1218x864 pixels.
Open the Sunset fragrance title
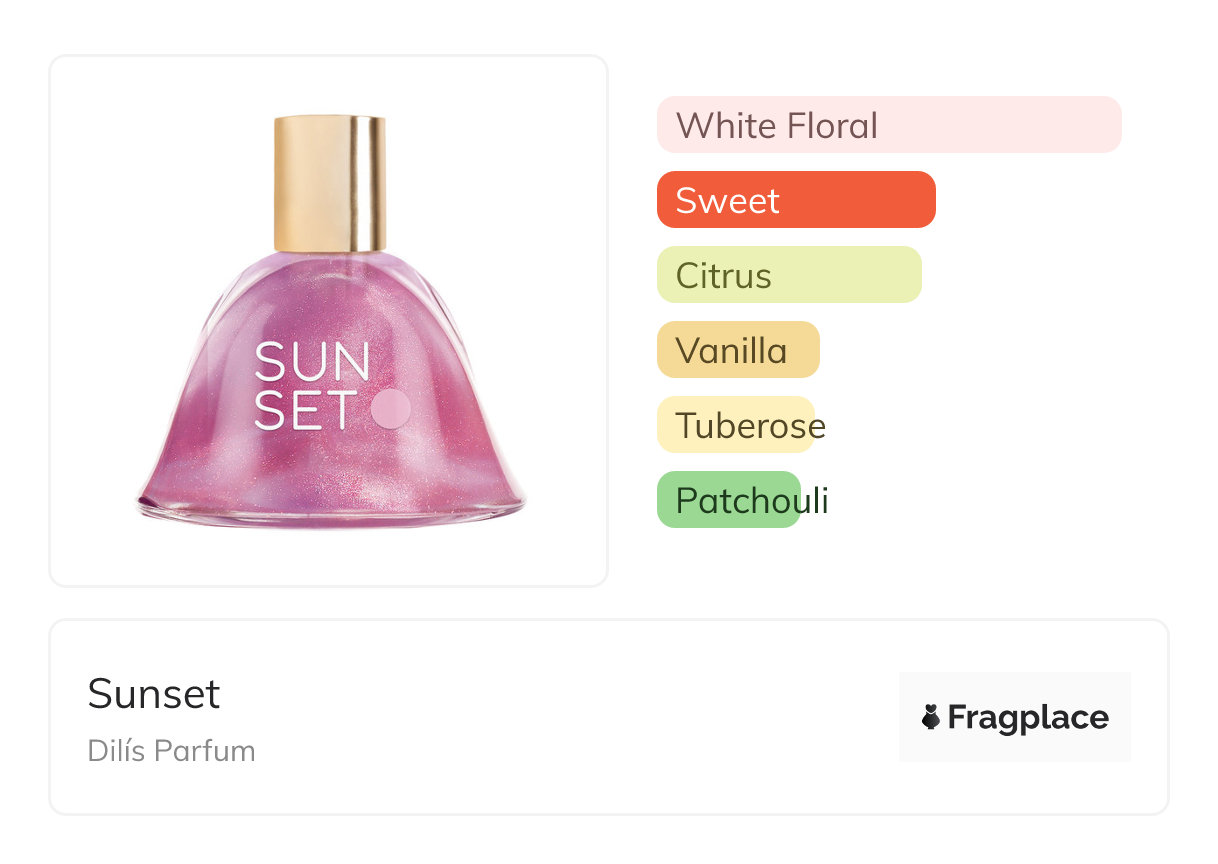click(x=154, y=694)
